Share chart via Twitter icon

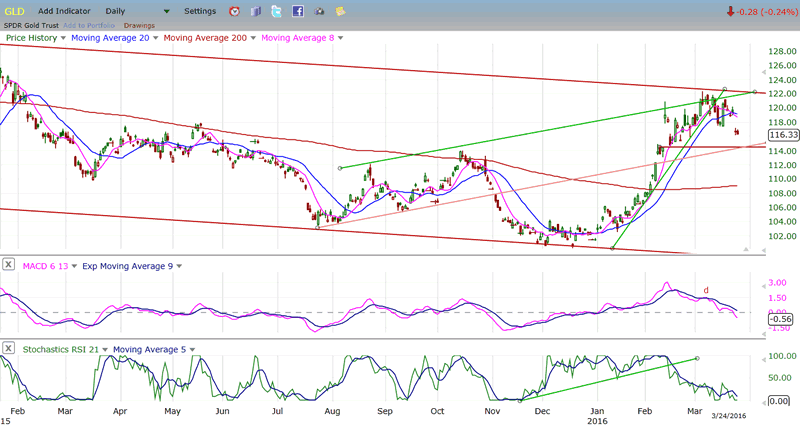(x=277, y=11)
